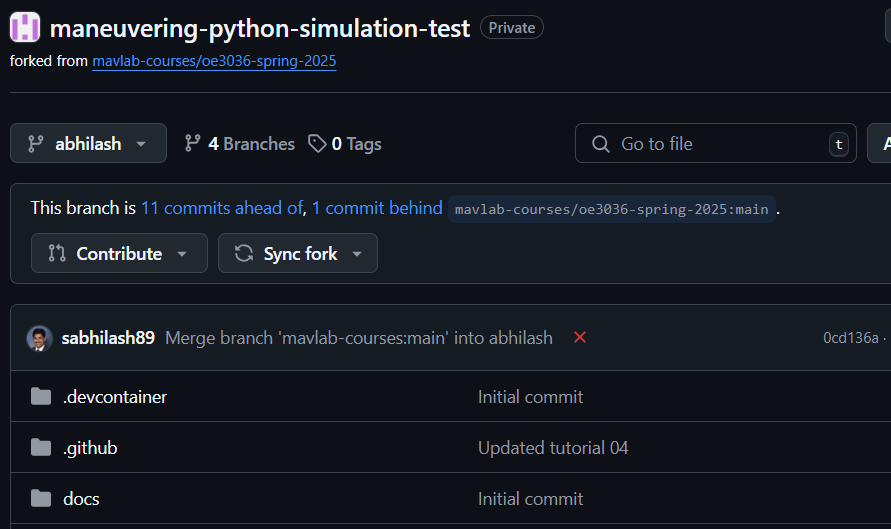Viewport: 891px width, 529px height.
Task: Click the red failed status X icon
Action: [x=580, y=338]
